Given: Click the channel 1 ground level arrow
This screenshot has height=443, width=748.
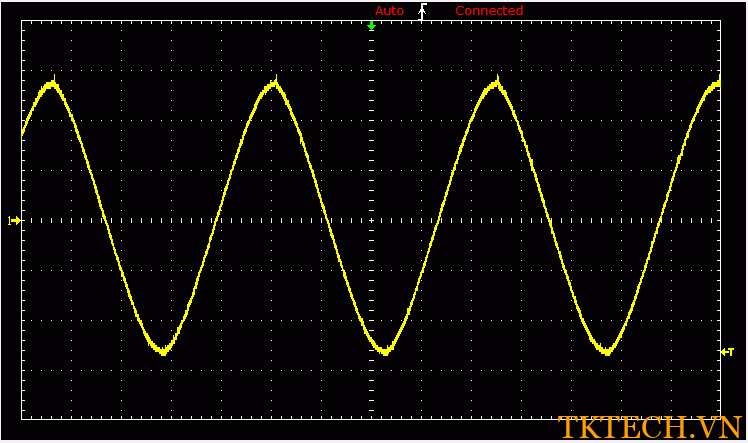Looking at the screenshot, I should point(14,220).
